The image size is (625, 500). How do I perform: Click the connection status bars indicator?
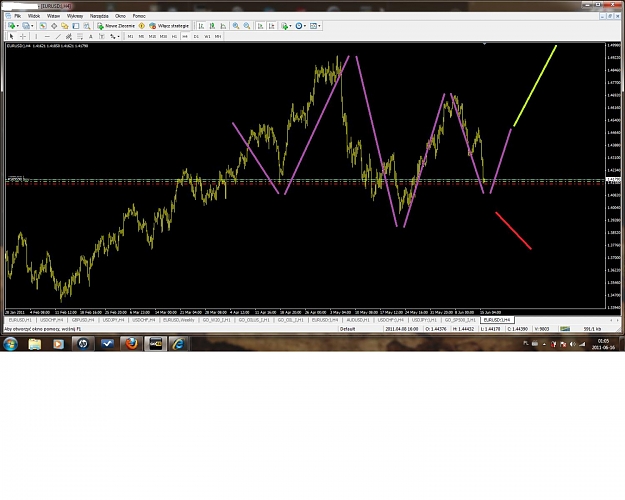[x=565, y=329]
